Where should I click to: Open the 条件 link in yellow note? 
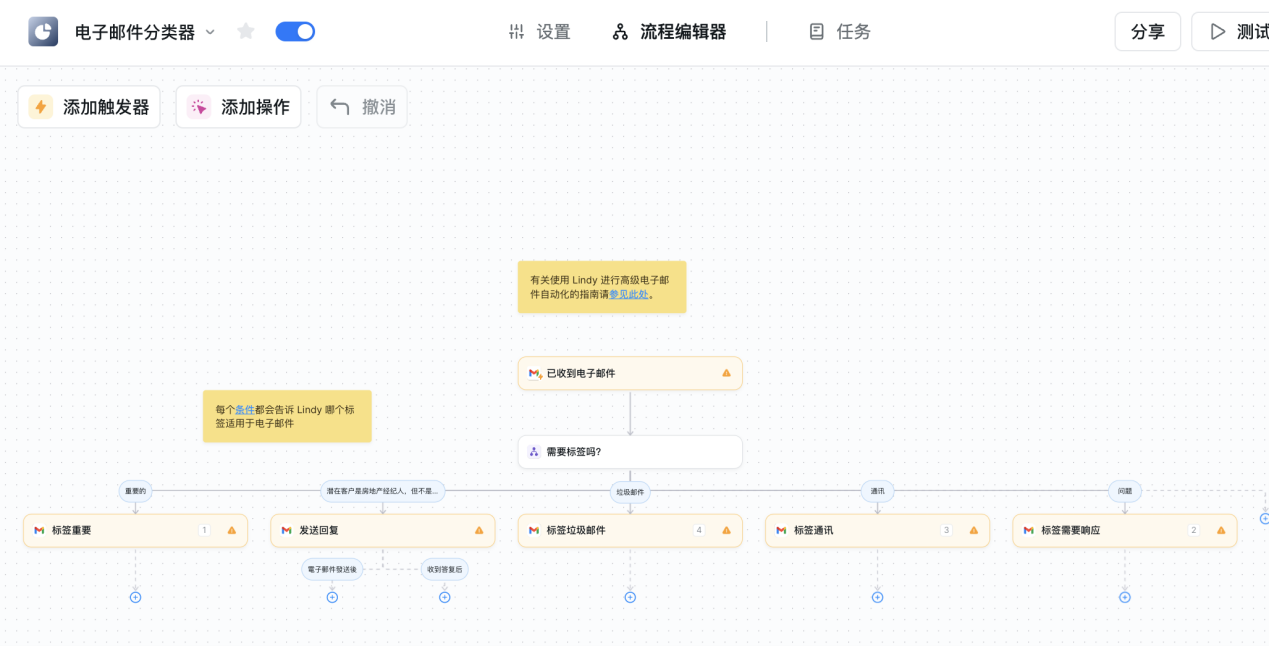[244, 409]
